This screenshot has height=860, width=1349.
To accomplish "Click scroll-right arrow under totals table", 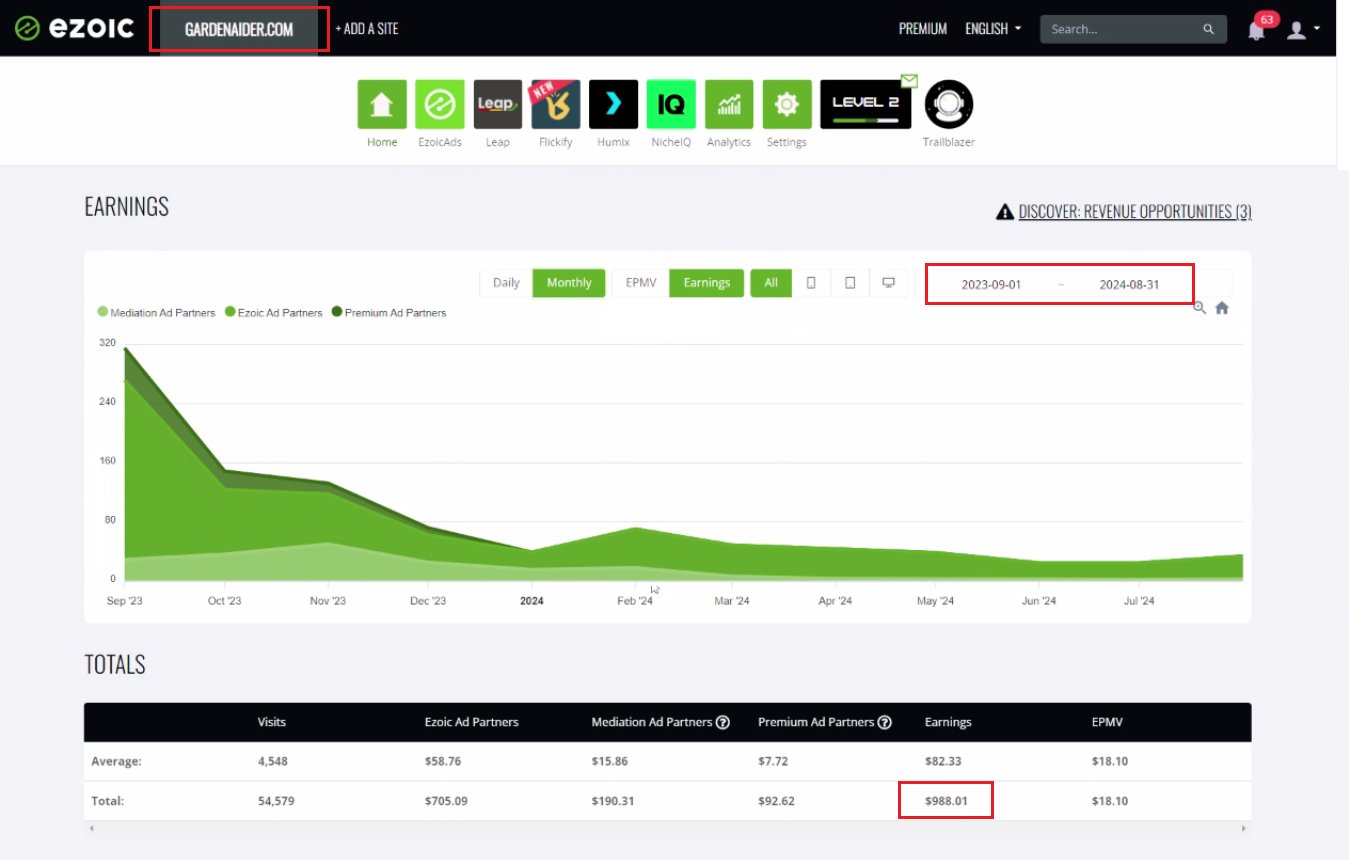I will point(1244,828).
